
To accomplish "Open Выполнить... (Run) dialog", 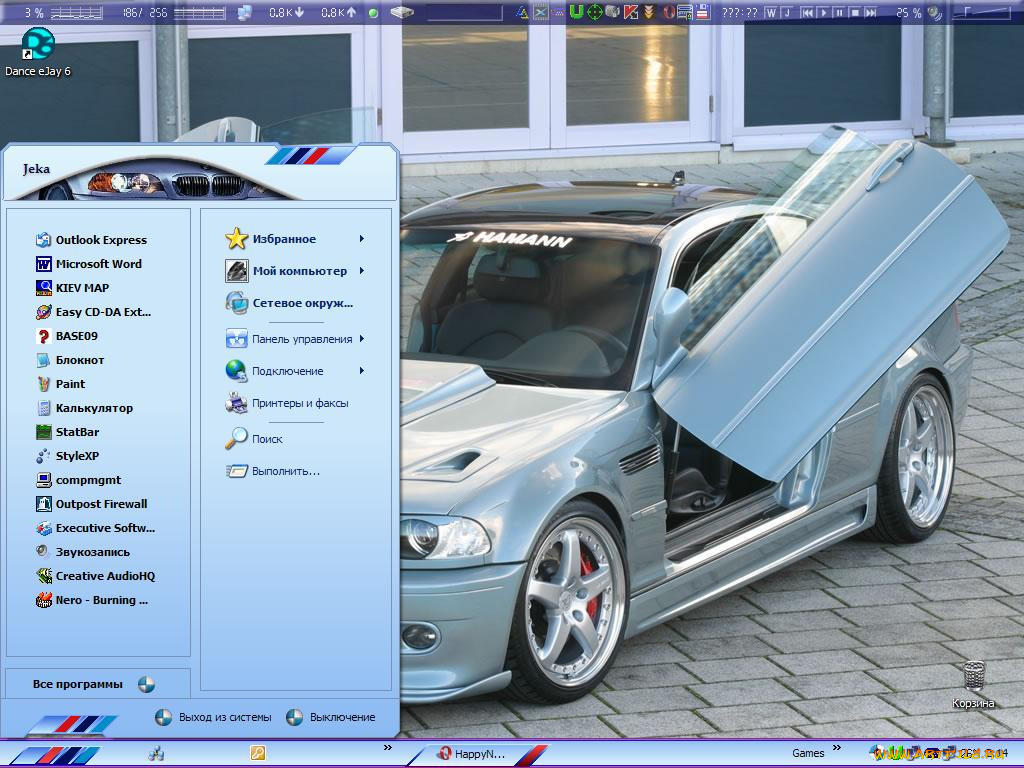I will click(272, 471).
